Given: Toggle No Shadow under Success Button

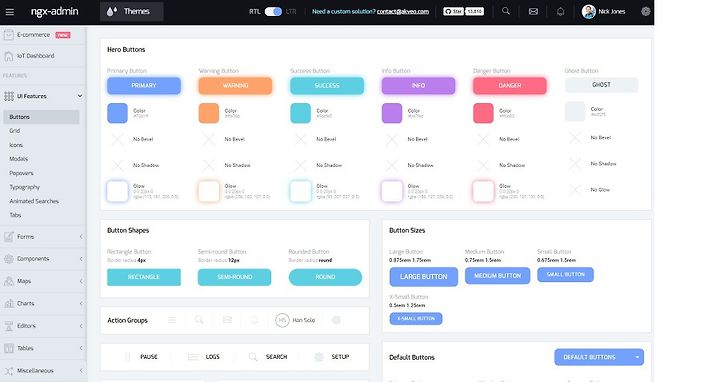Looking at the screenshot, I should (300, 165).
